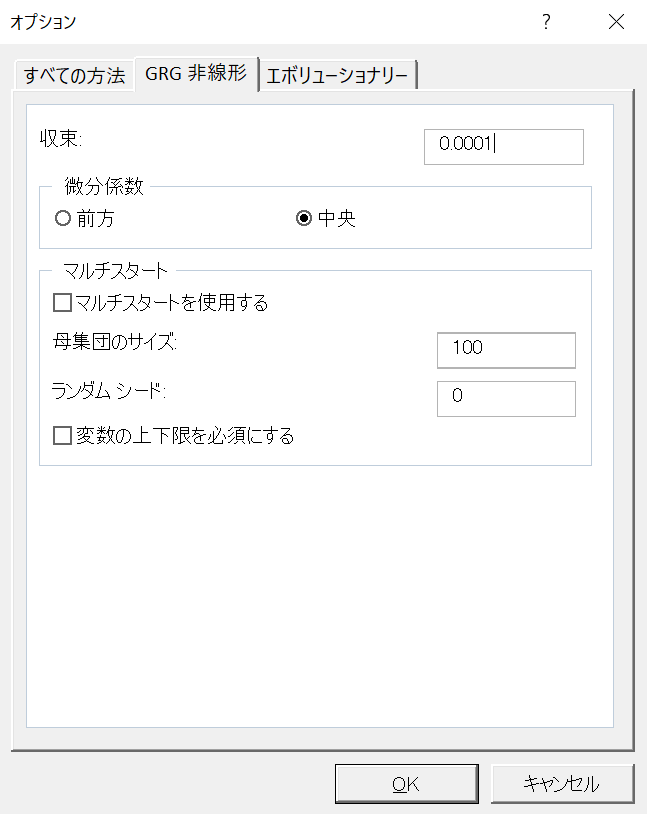Click the 収束: label text
The width and height of the screenshot is (647, 814).
[x=61, y=139]
